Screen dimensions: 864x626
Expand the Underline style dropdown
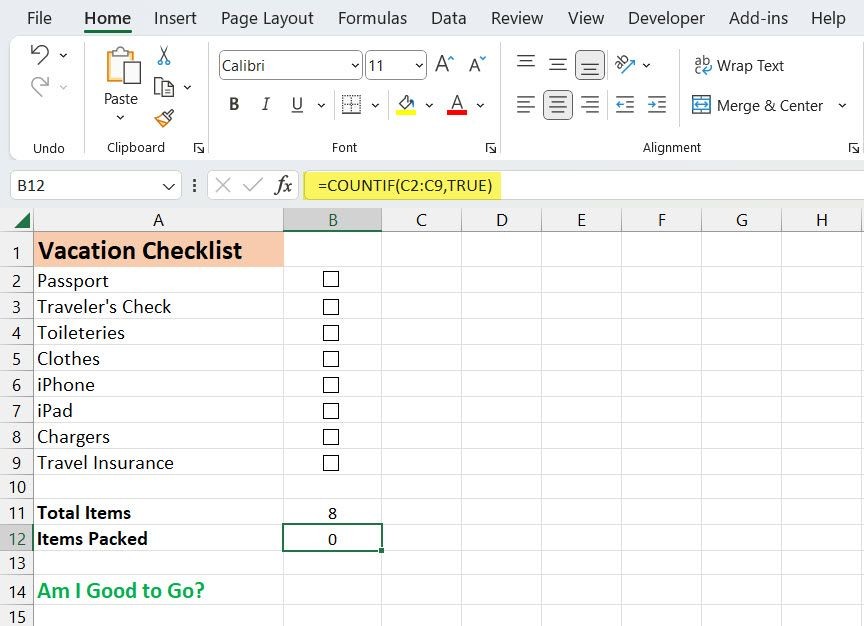pyautogui.click(x=321, y=105)
